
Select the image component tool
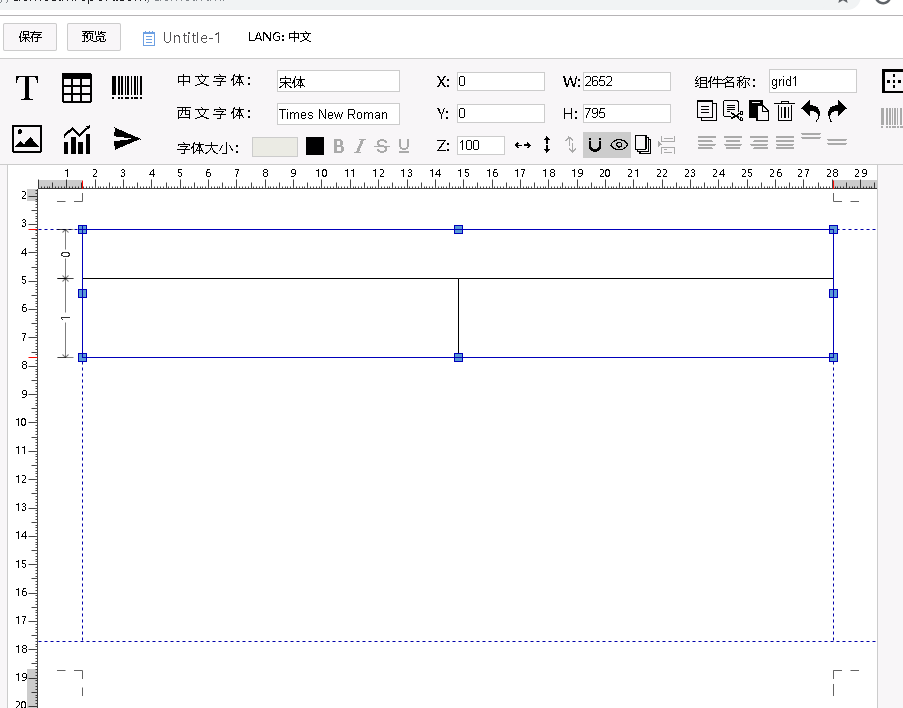click(26, 139)
